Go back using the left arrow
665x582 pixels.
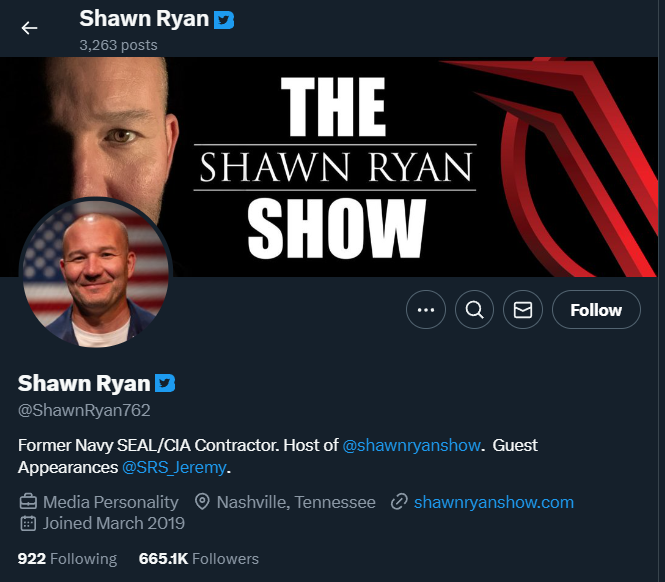pos(29,28)
